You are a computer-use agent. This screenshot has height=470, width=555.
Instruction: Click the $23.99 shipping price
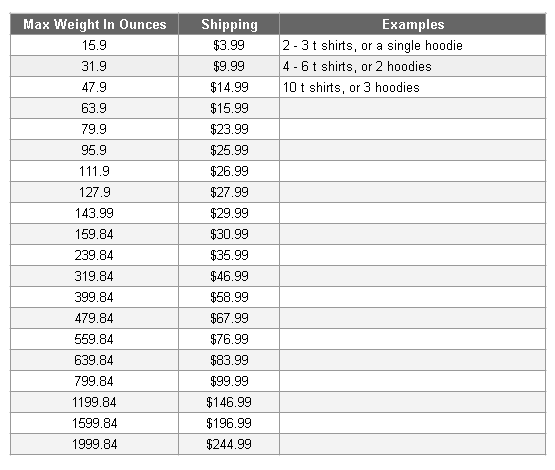click(x=229, y=129)
